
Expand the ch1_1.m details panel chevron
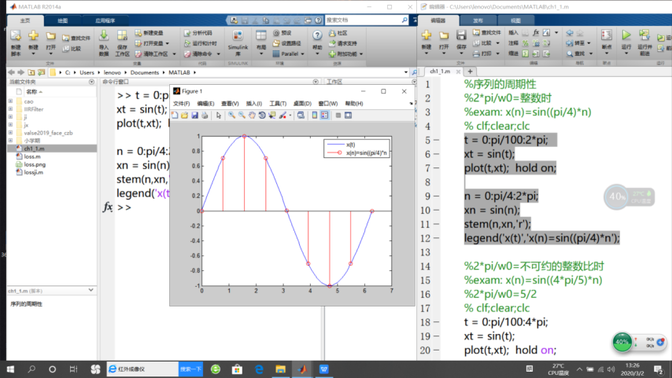pyautogui.click(x=91, y=290)
